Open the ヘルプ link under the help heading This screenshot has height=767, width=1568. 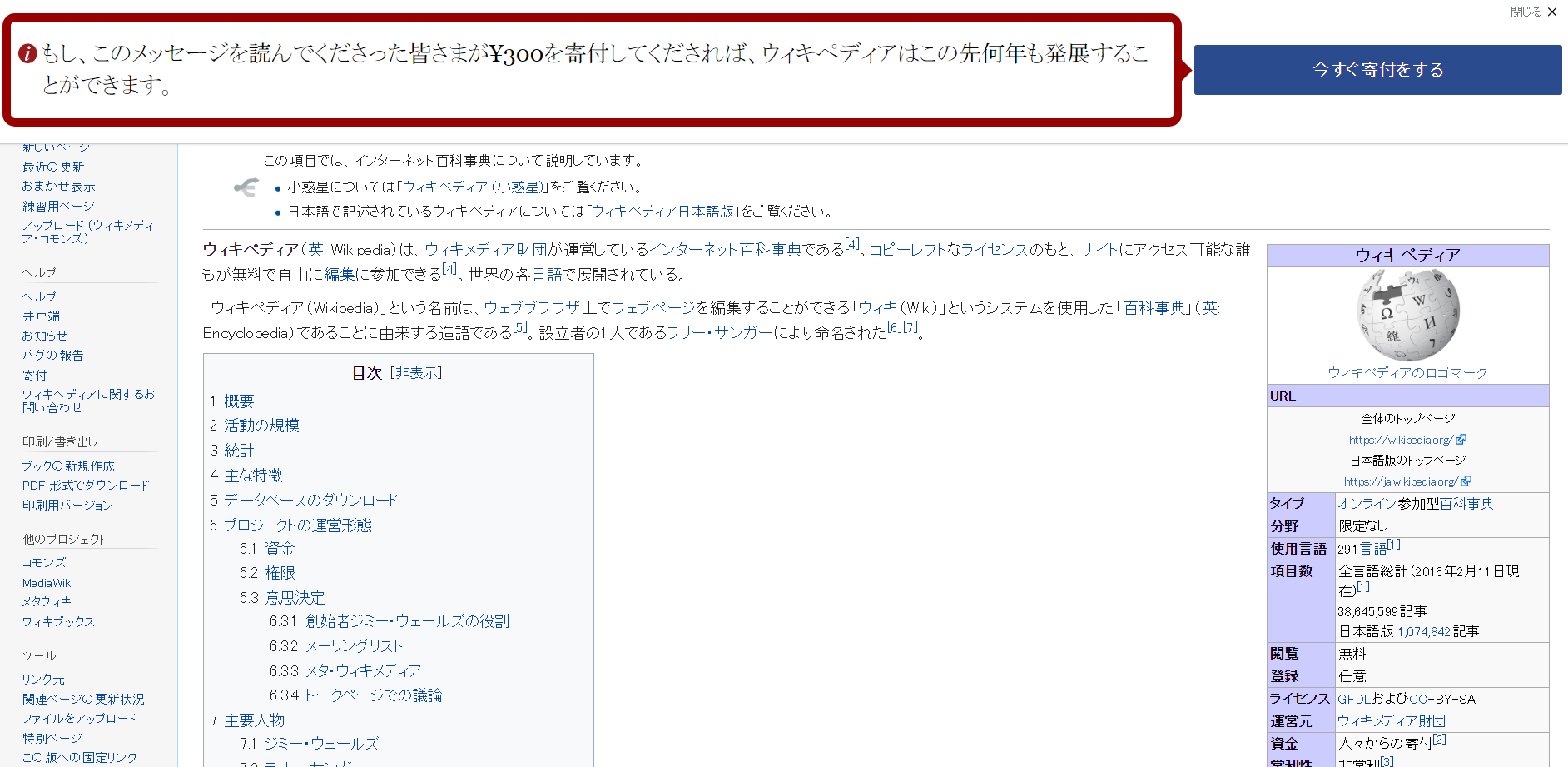coord(39,296)
